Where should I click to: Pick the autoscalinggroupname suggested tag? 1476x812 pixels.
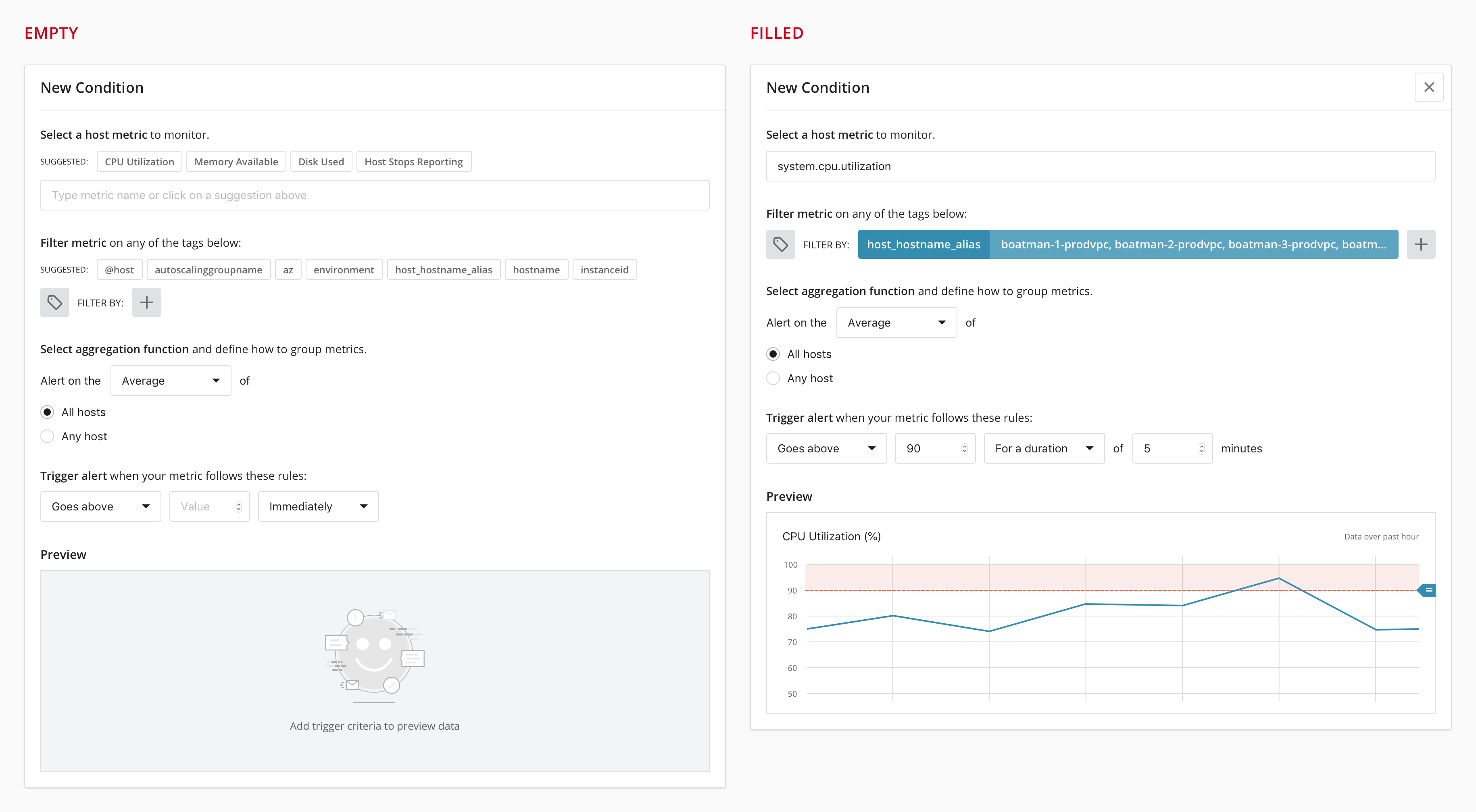[x=208, y=270]
